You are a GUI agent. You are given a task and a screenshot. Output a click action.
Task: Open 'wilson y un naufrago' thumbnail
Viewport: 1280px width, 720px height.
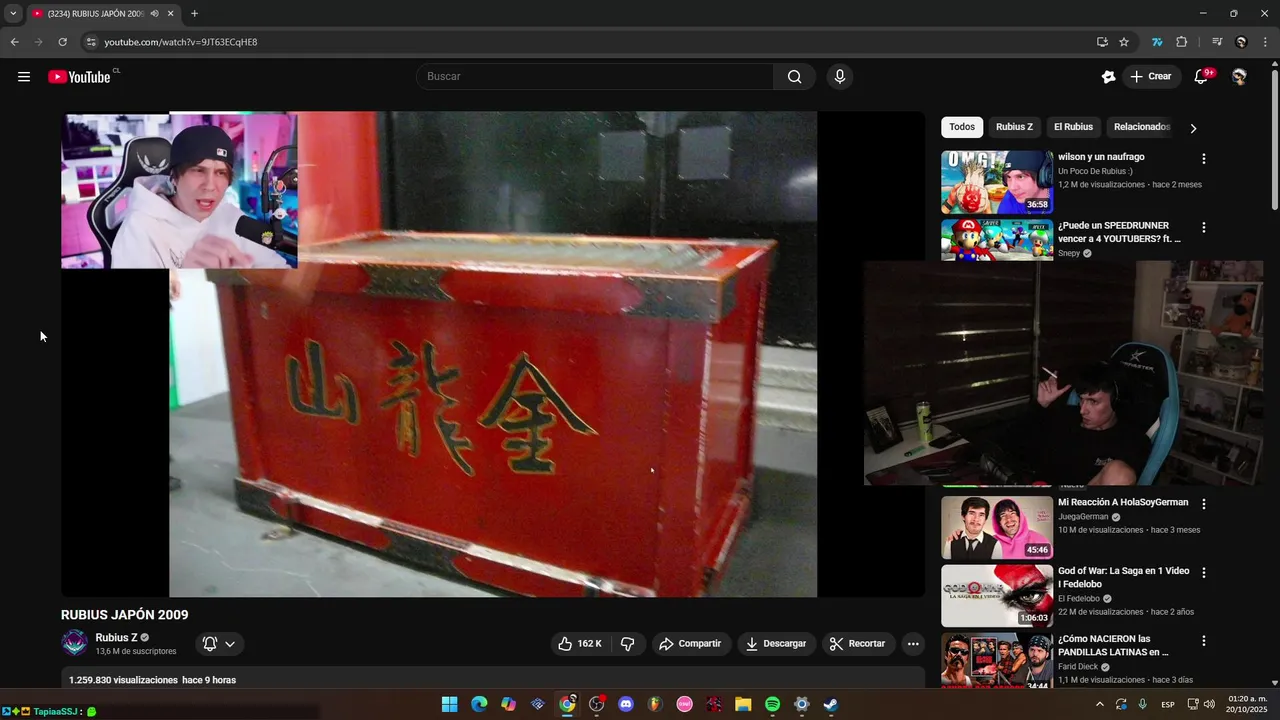click(x=997, y=182)
